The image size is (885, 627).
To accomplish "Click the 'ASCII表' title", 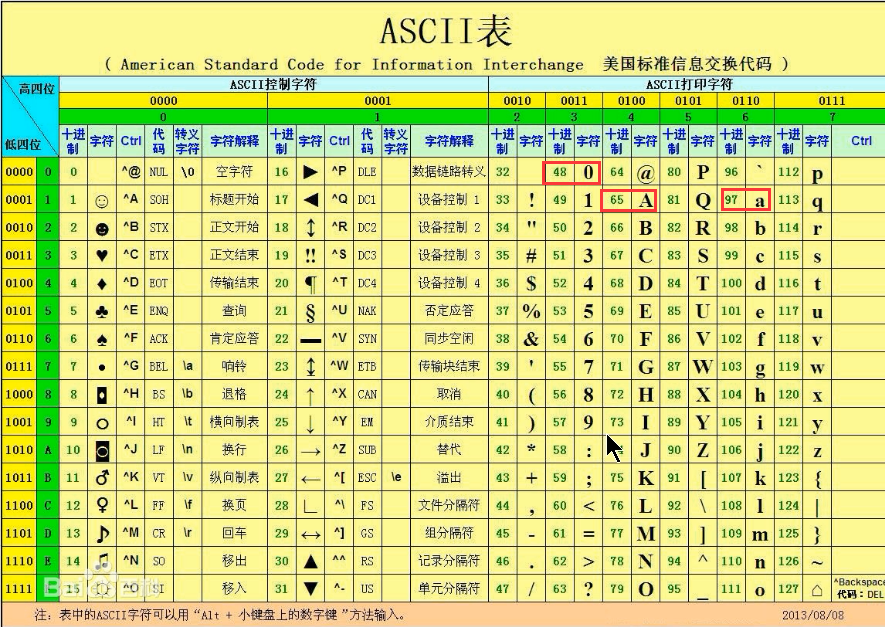I will coord(446,30).
